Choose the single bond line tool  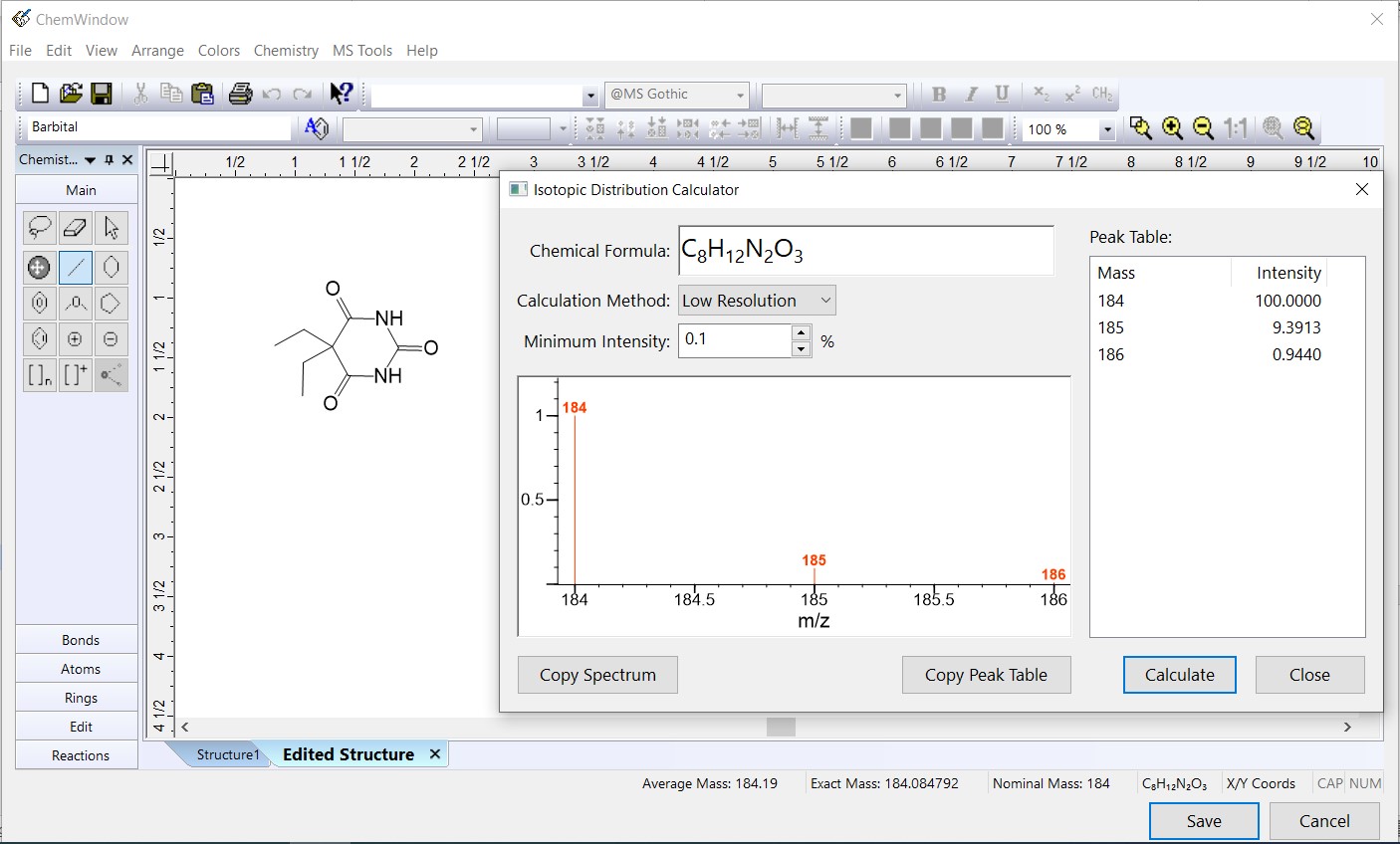point(76,267)
